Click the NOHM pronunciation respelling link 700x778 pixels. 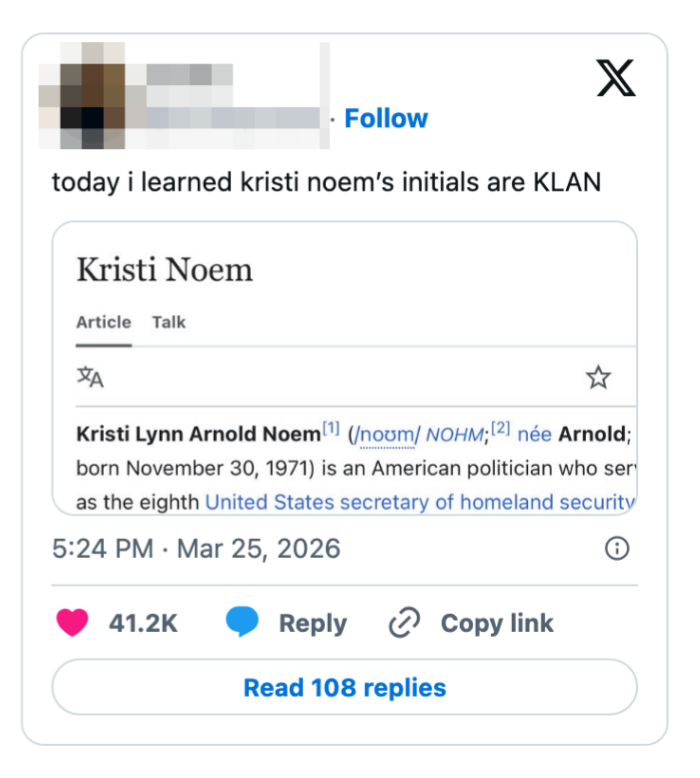455,435
